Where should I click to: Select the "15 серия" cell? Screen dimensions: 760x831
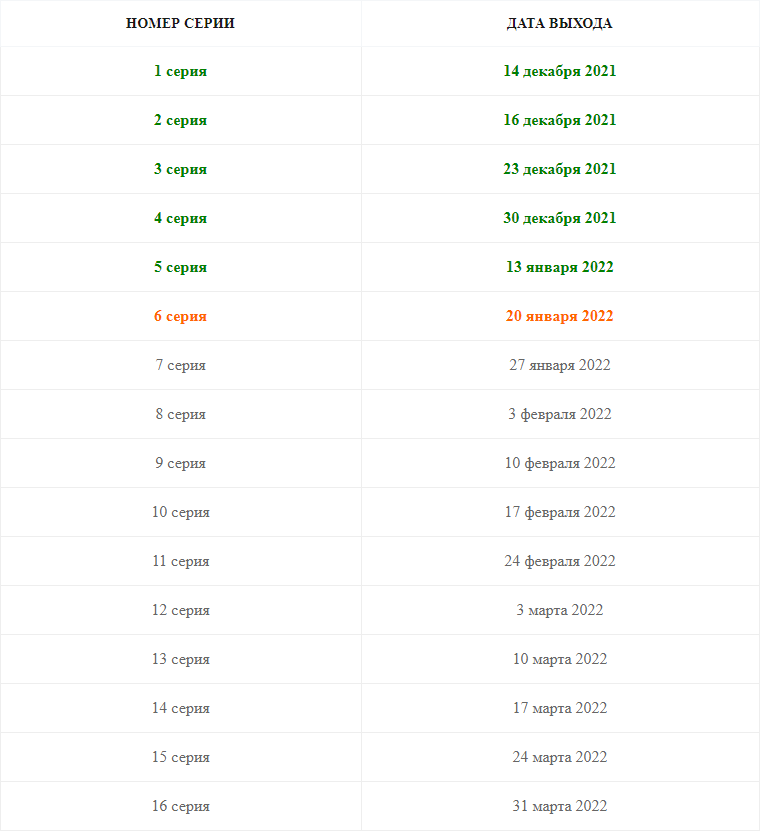181,757
